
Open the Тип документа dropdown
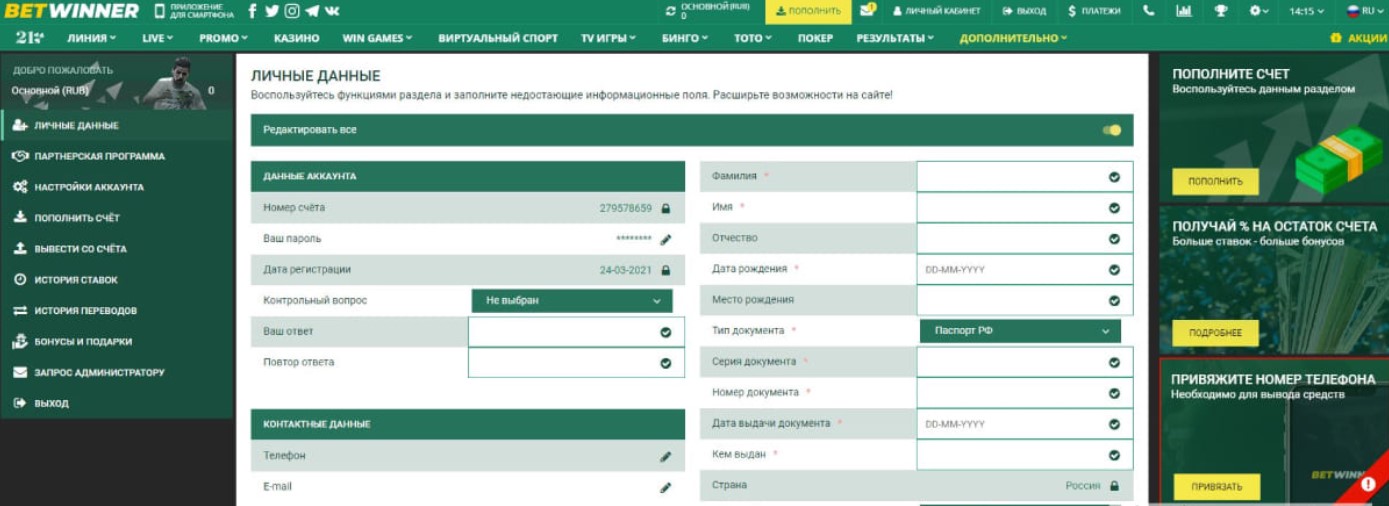[x=1020, y=331]
